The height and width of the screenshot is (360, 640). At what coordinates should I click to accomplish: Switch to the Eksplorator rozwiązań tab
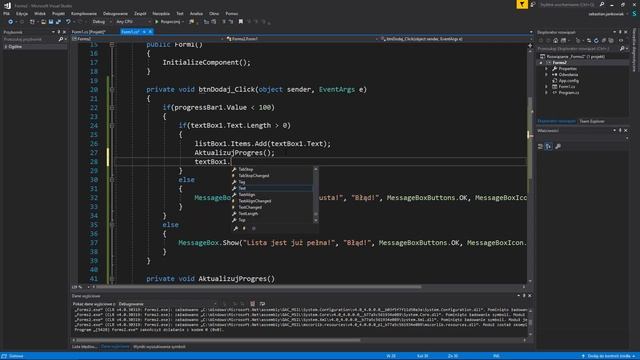click(x=556, y=121)
